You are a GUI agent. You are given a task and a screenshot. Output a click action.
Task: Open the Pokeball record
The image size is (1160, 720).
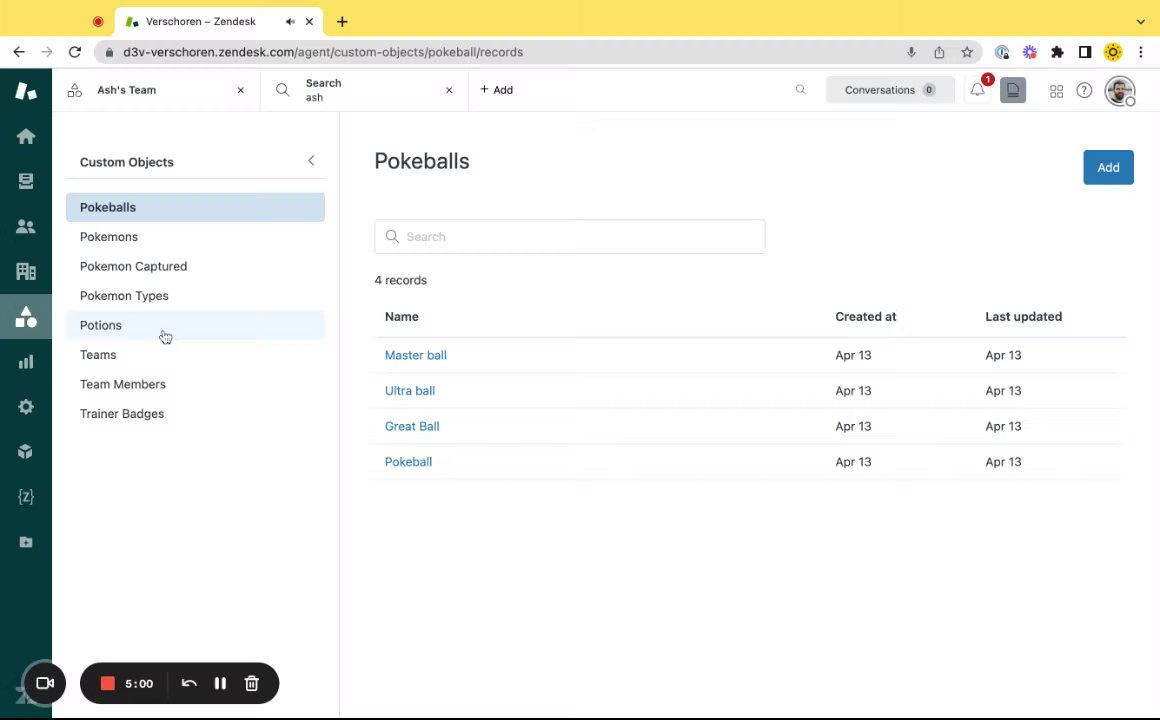tap(408, 462)
